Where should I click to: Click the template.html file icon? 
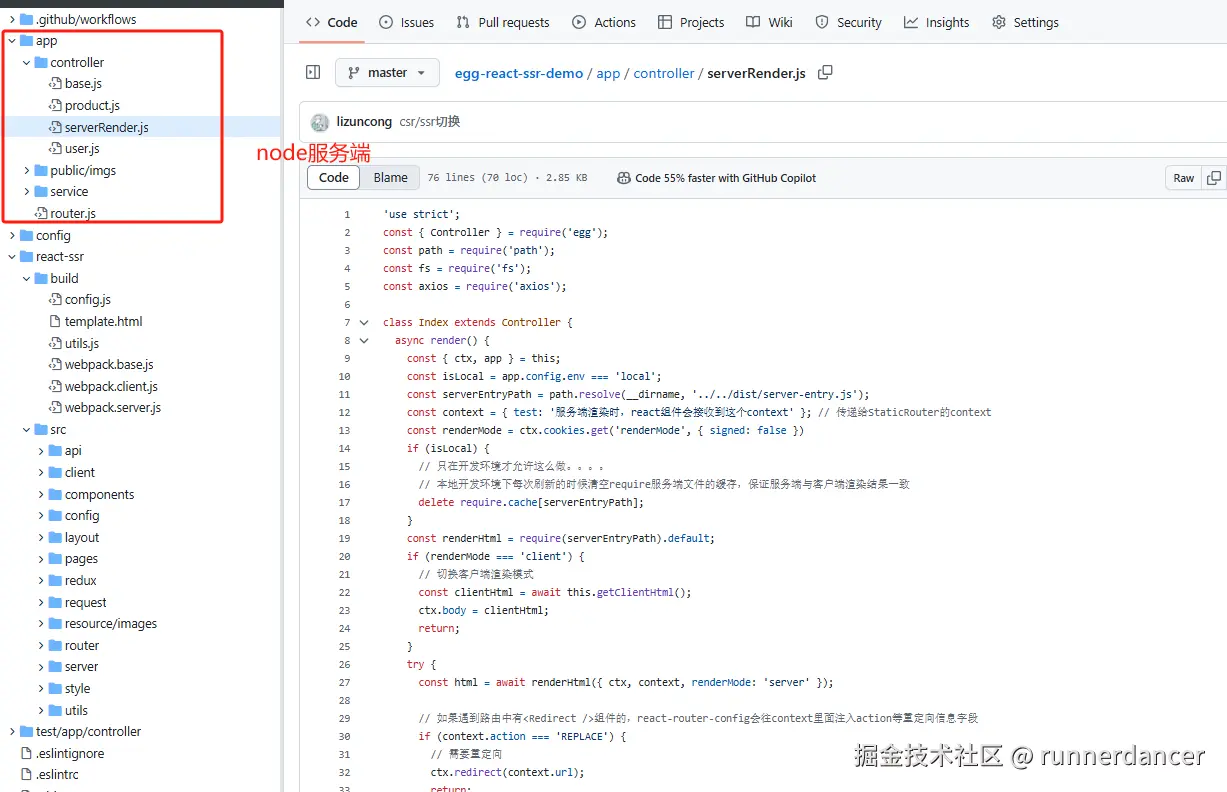pos(56,321)
